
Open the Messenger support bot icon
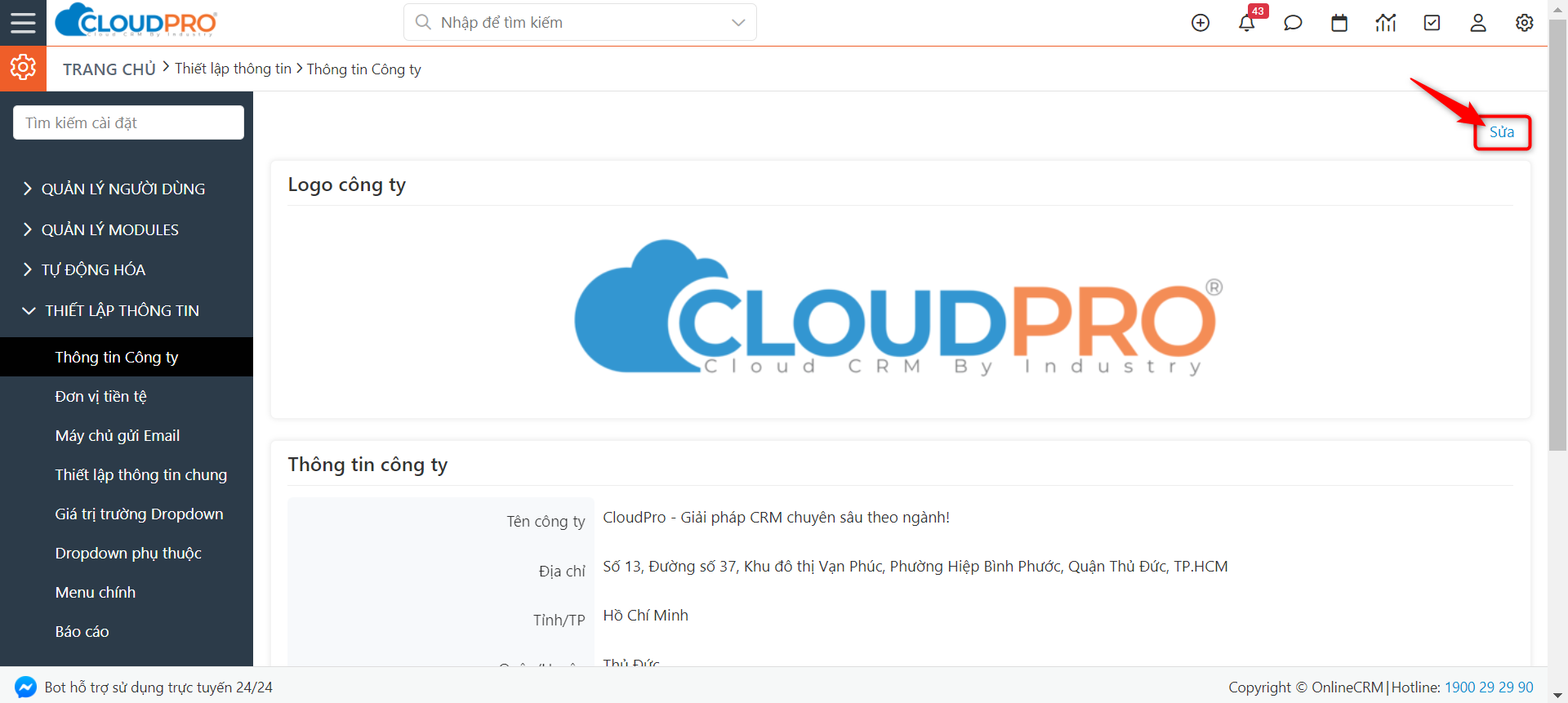pyautogui.click(x=25, y=687)
